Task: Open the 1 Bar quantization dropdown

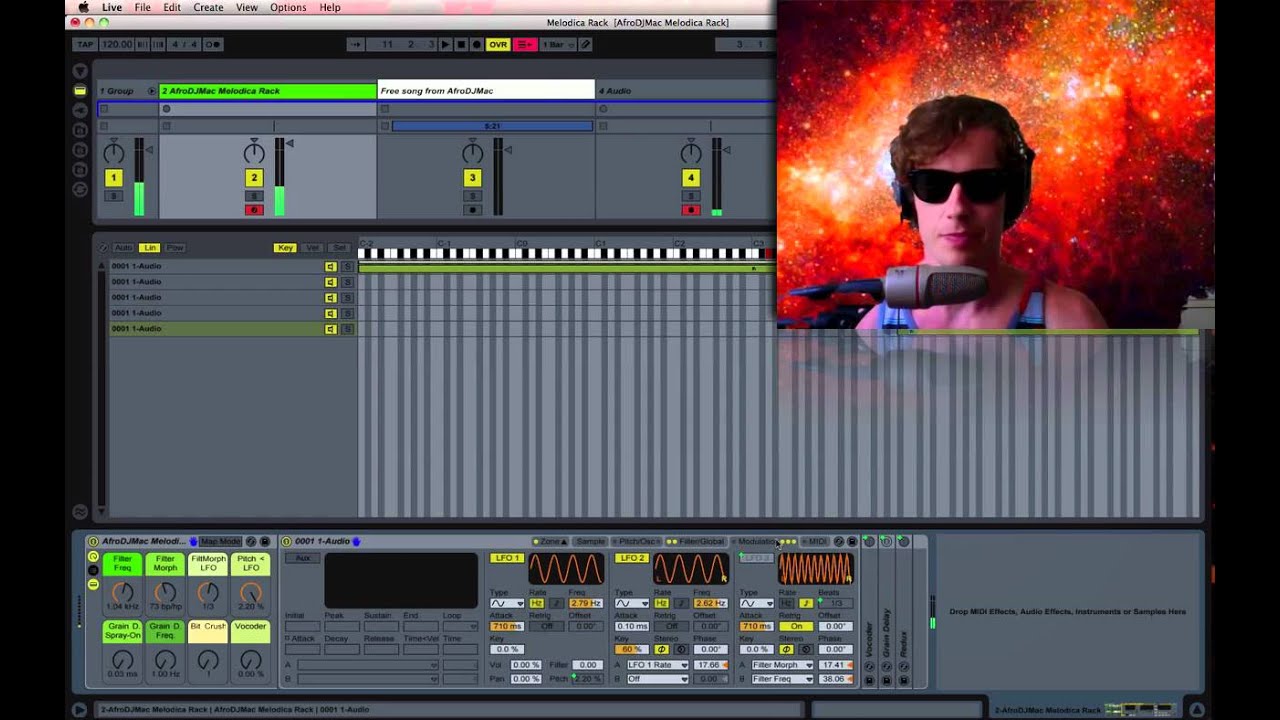Action: (x=557, y=45)
